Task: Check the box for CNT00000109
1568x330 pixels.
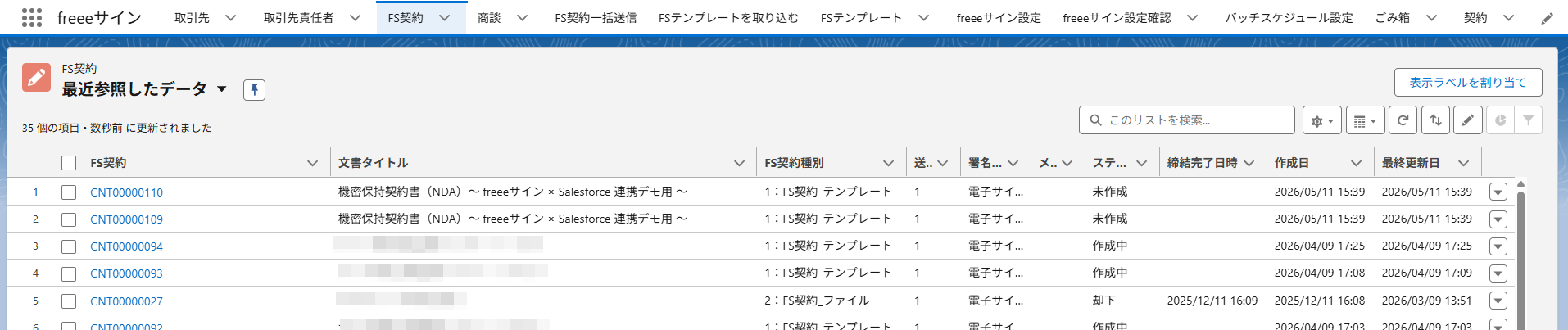Action: [x=69, y=219]
